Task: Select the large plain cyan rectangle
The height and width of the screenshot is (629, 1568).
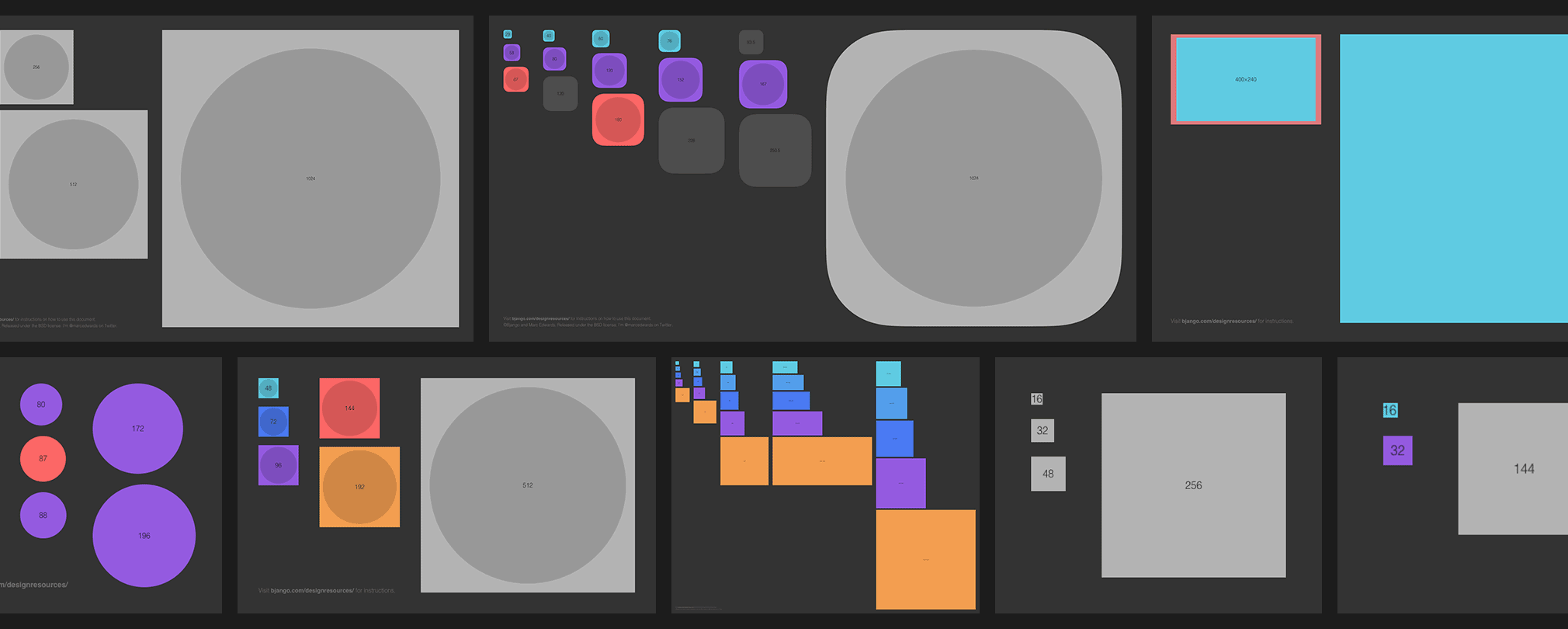Action: (x=1454, y=179)
